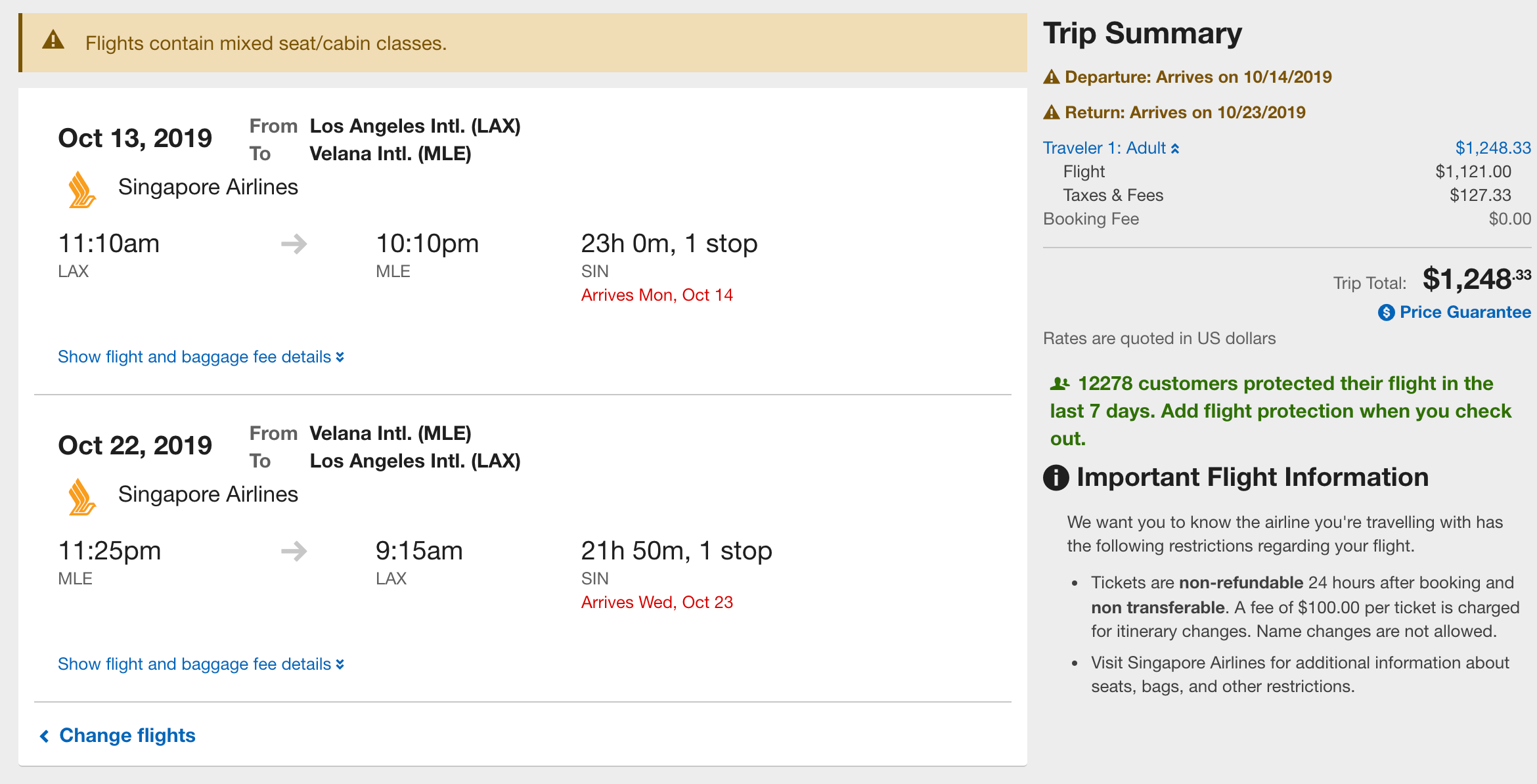Click the Singapore Airlines logo on the Oct 22 flight
1537x784 pixels.
[82, 497]
